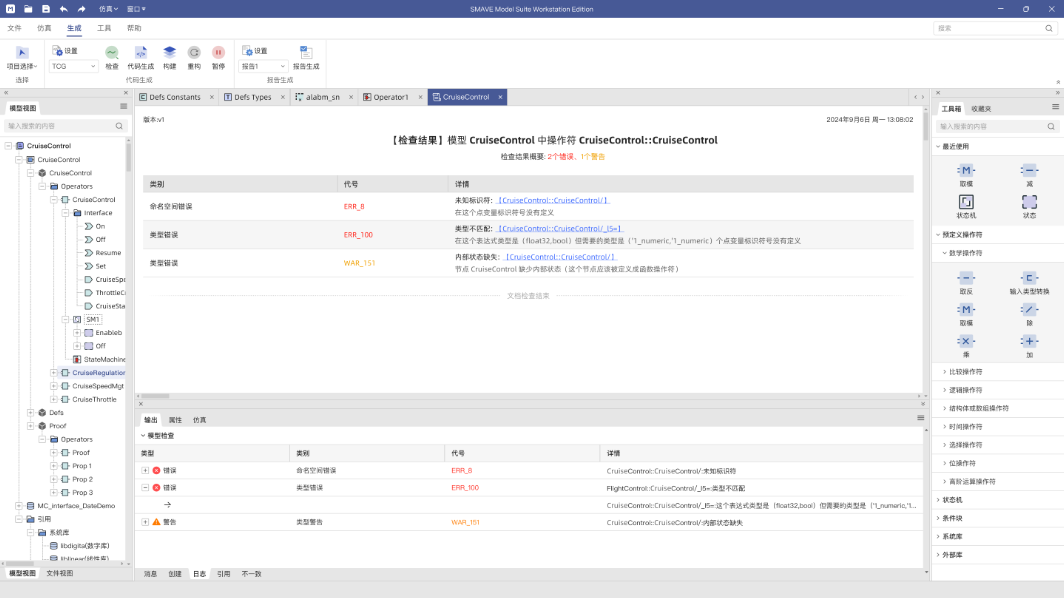The height and width of the screenshot is (598, 1064).
Task: Select the 状态机 state machine tool
Action: [966, 202]
